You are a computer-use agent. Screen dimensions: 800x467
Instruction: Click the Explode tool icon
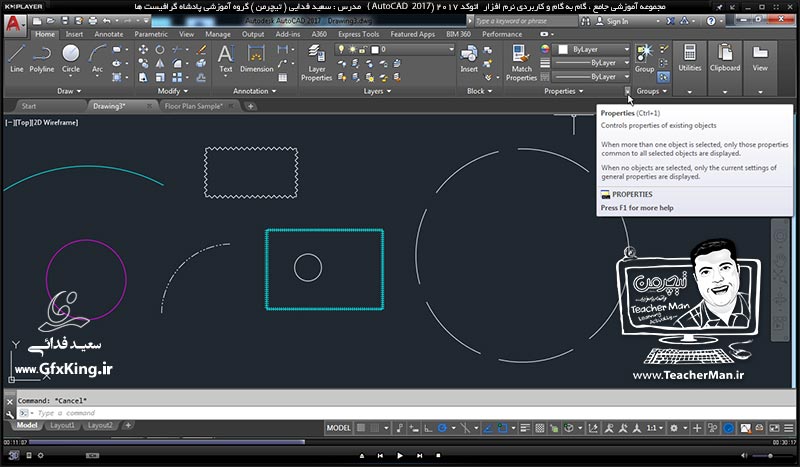pos(201,63)
